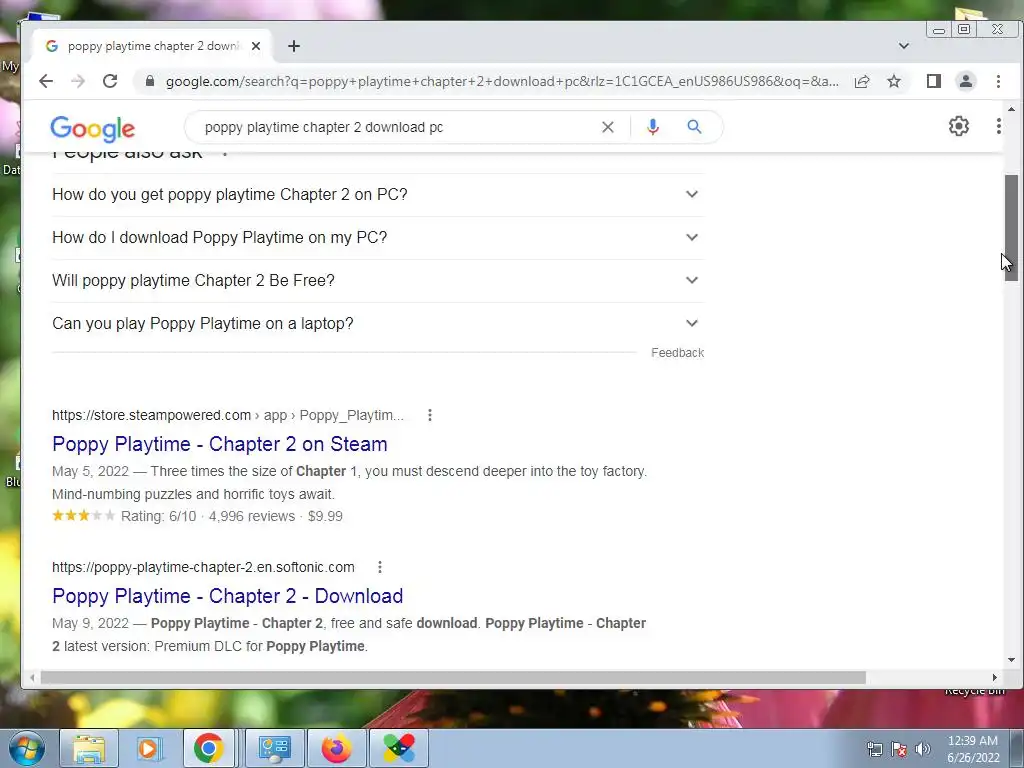Select the poppy playtime browser tab

[x=153, y=46]
